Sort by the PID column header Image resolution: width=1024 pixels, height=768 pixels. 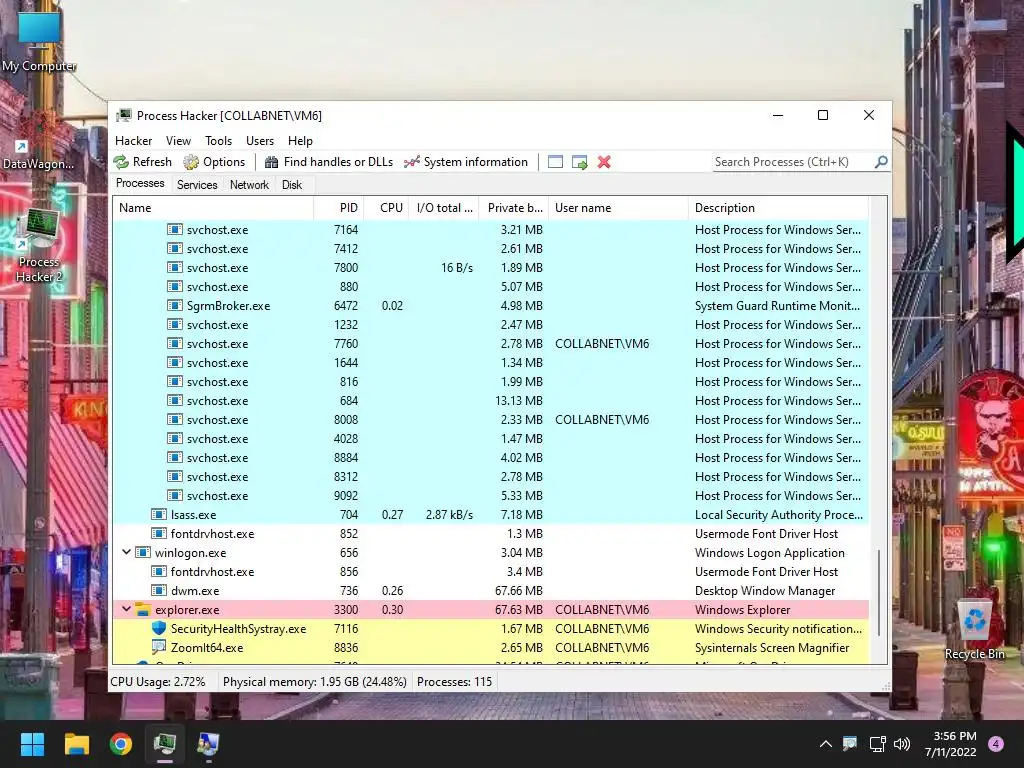coord(339,208)
